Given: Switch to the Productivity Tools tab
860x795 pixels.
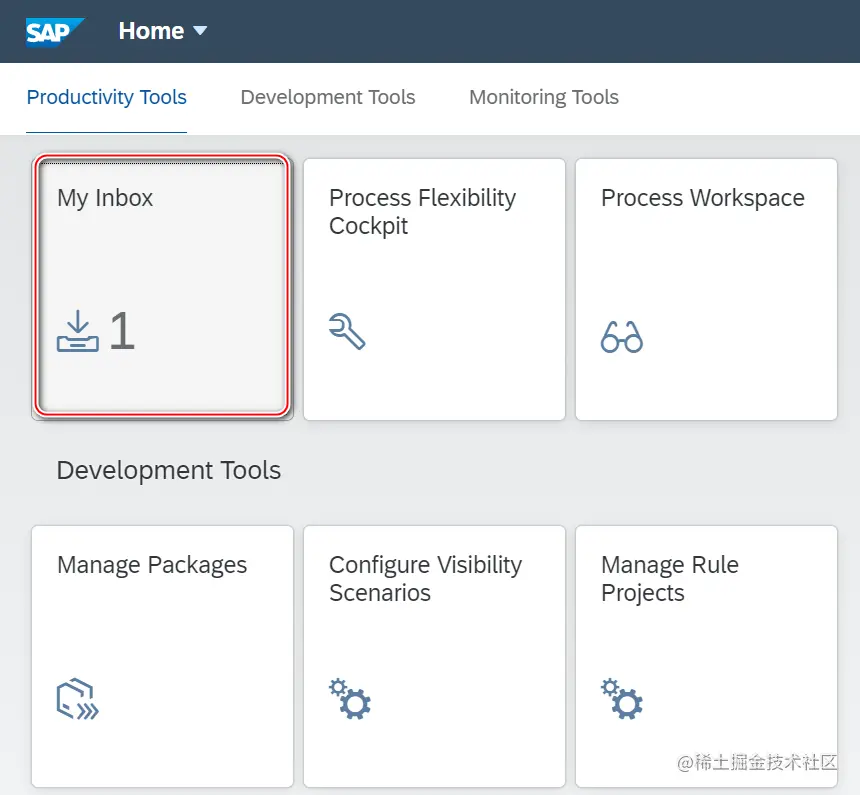Looking at the screenshot, I should pyautogui.click(x=106, y=97).
